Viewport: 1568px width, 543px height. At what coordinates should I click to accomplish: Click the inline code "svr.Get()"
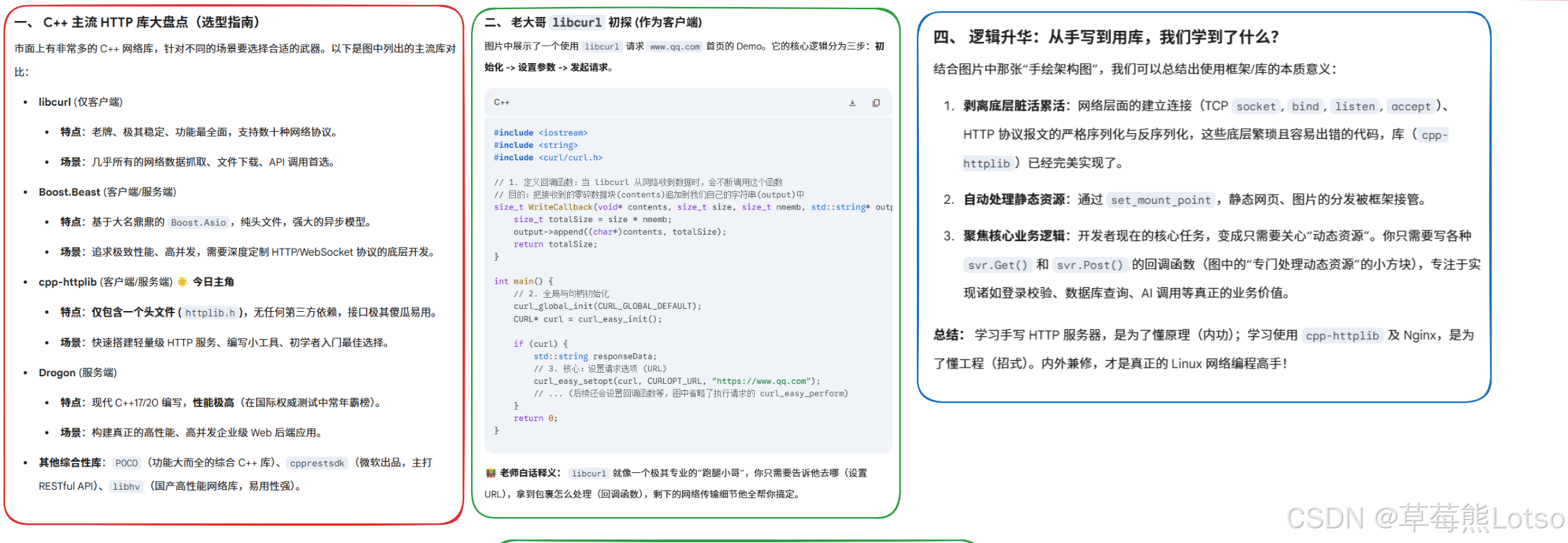(997, 265)
